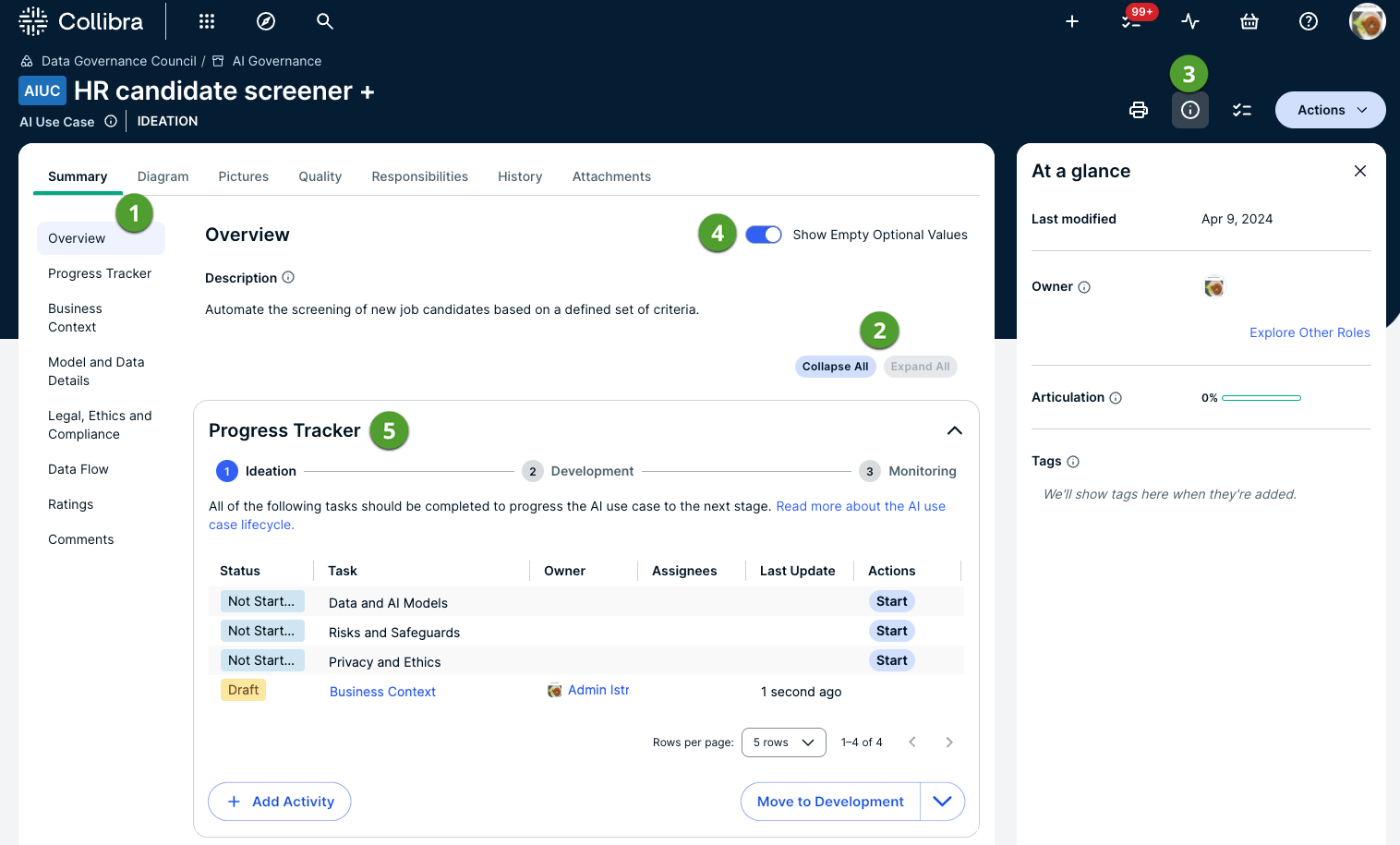The image size is (1400, 845).
Task: Select Legal, Ethics and Compliance in sidebar
Action: 100,425
